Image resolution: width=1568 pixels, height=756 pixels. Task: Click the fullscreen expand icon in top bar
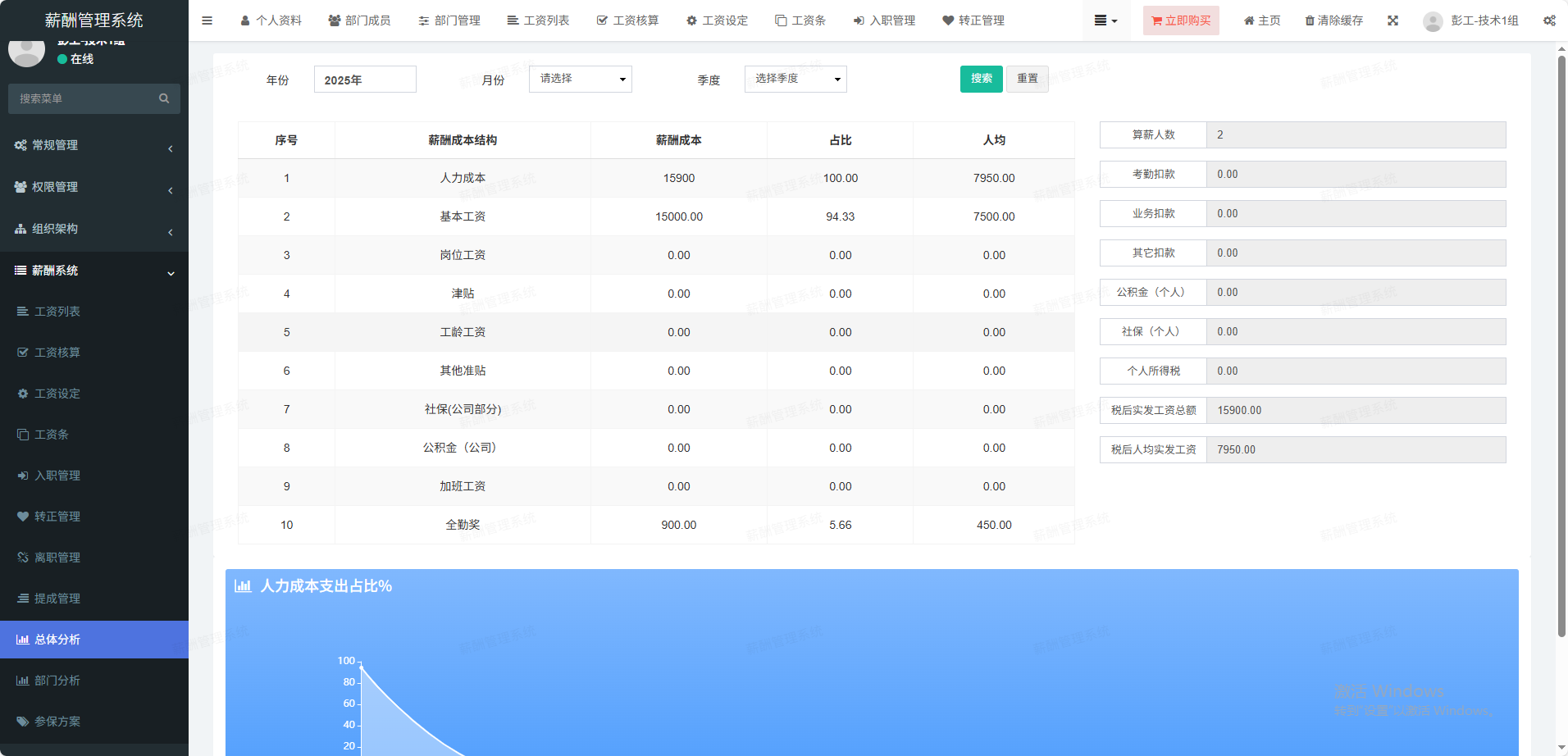click(x=1393, y=20)
